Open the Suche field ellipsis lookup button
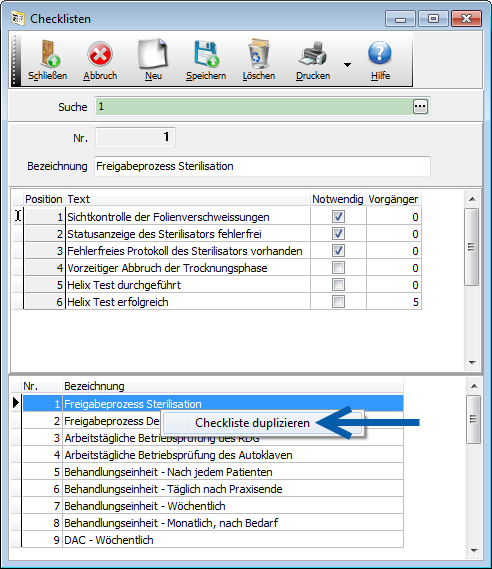The image size is (492, 569). pyautogui.click(x=420, y=106)
